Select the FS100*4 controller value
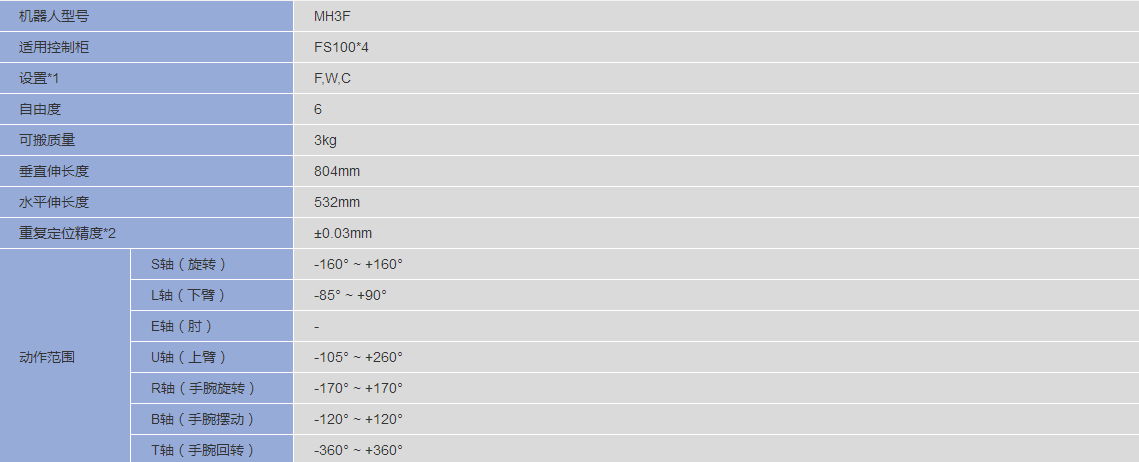The image size is (1139, 462). [342, 47]
